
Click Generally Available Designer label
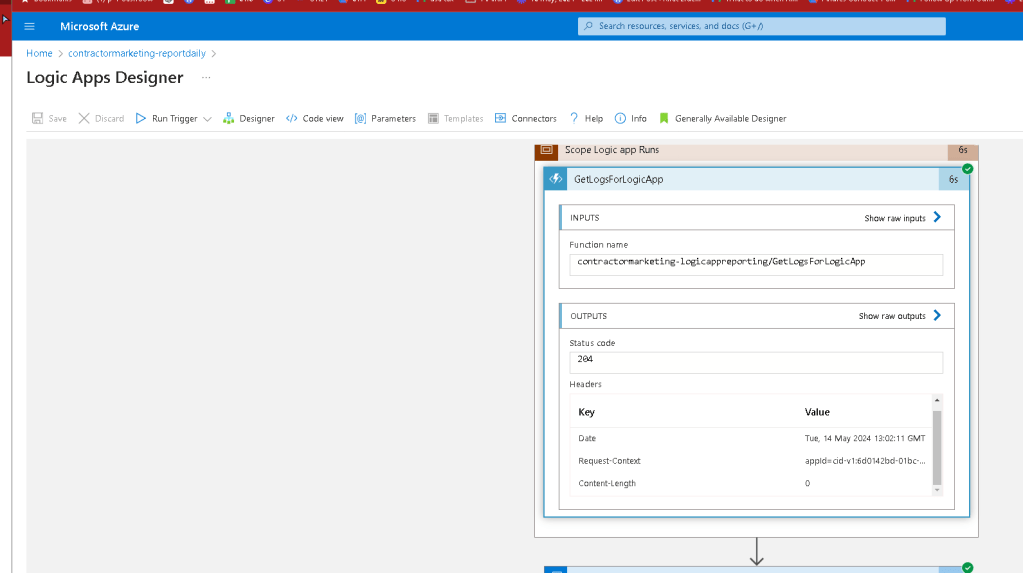pyautogui.click(x=731, y=119)
